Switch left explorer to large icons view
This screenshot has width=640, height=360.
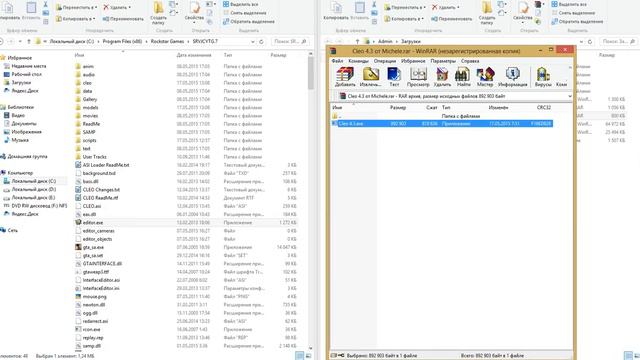pyautogui.click(x=308, y=356)
